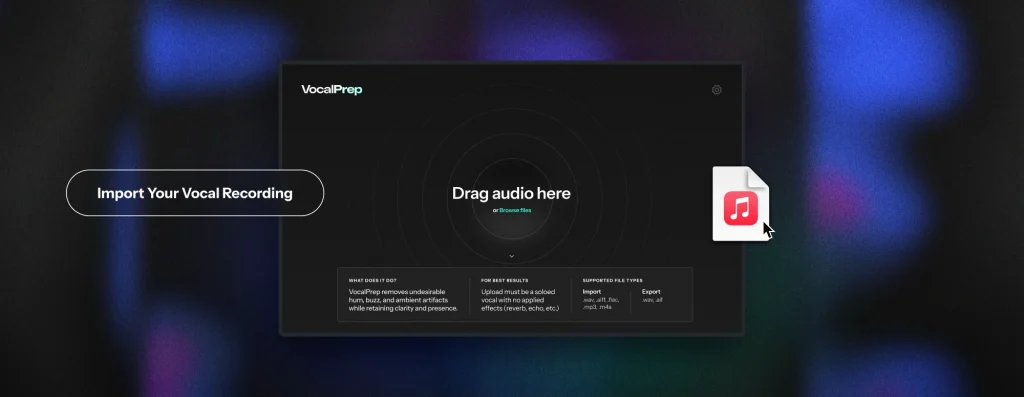The image size is (1024, 397).
Task: Click the Import file types label
Action: tap(592, 292)
